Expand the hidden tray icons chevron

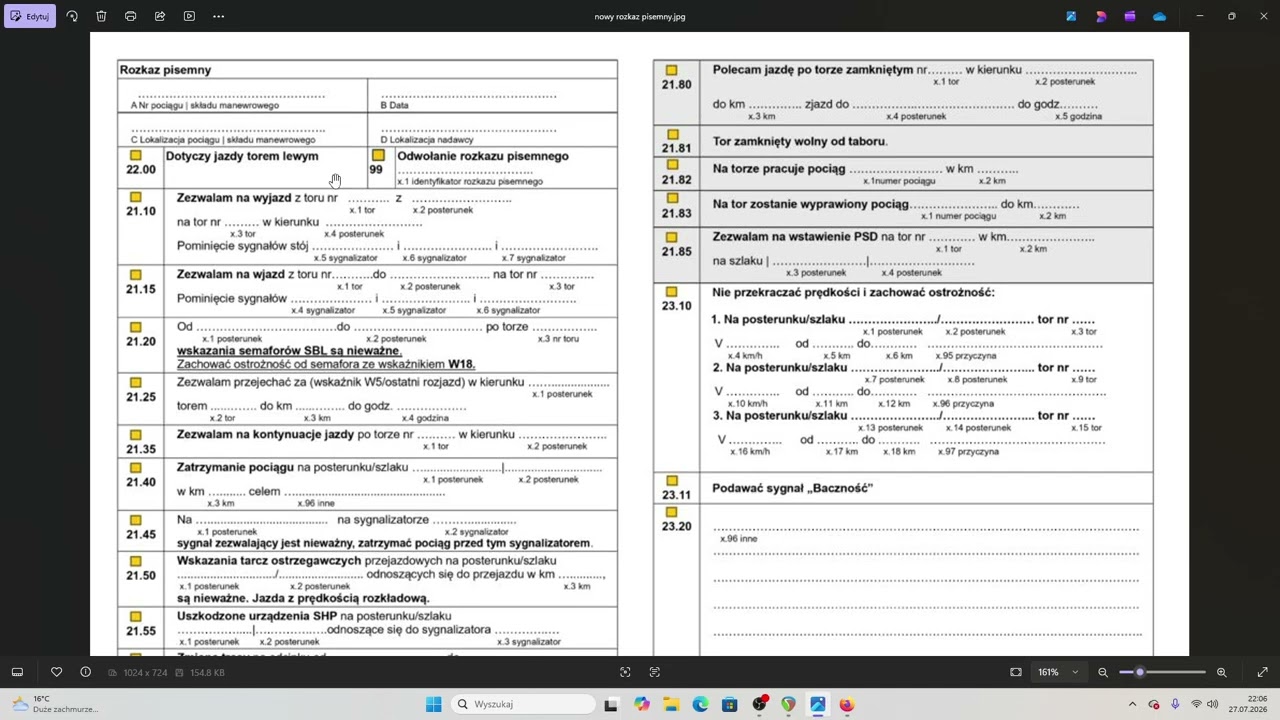pyautogui.click(x=1132, y=704)
